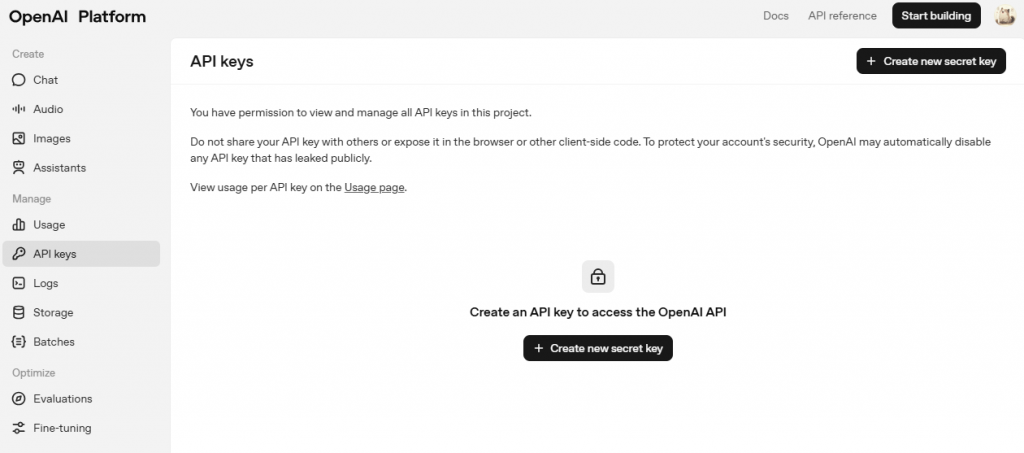Image resolution: width=1024 pixels, height=453 pixels.
Task: Click header Create new secret key button
Action: point(931,61)
